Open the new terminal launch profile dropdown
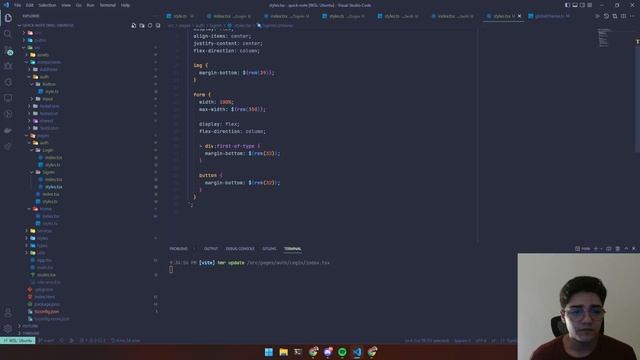Viewport: 640px width, 360px height. click(601, 249)
